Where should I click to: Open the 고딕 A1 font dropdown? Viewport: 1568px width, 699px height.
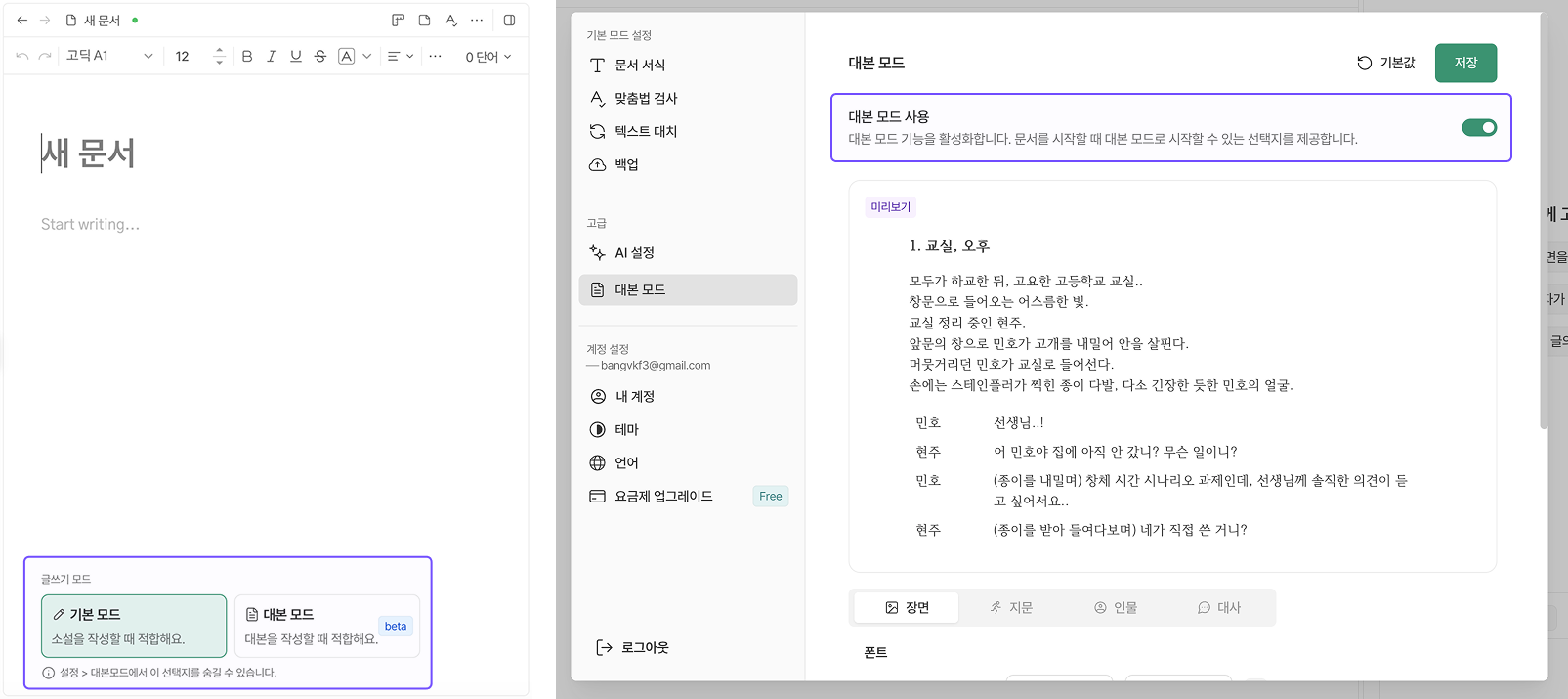click(x=109, y=57)
